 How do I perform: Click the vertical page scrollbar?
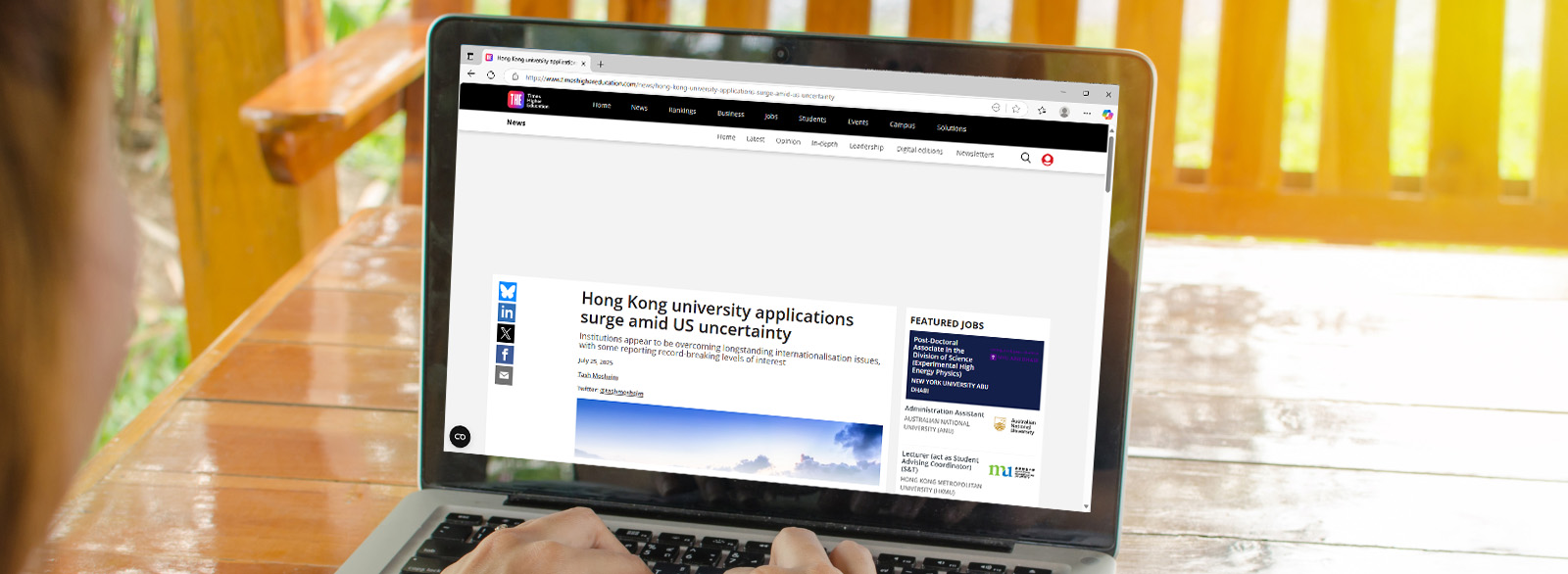coord(1109,163)
